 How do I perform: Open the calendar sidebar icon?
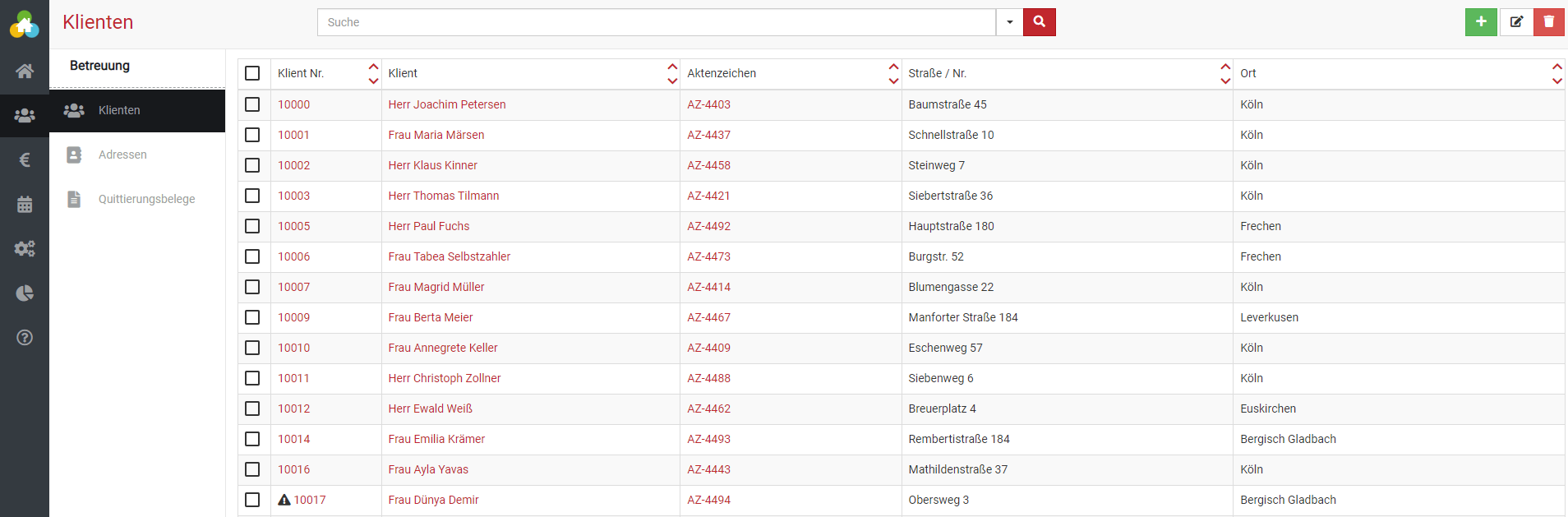[25, 205]
